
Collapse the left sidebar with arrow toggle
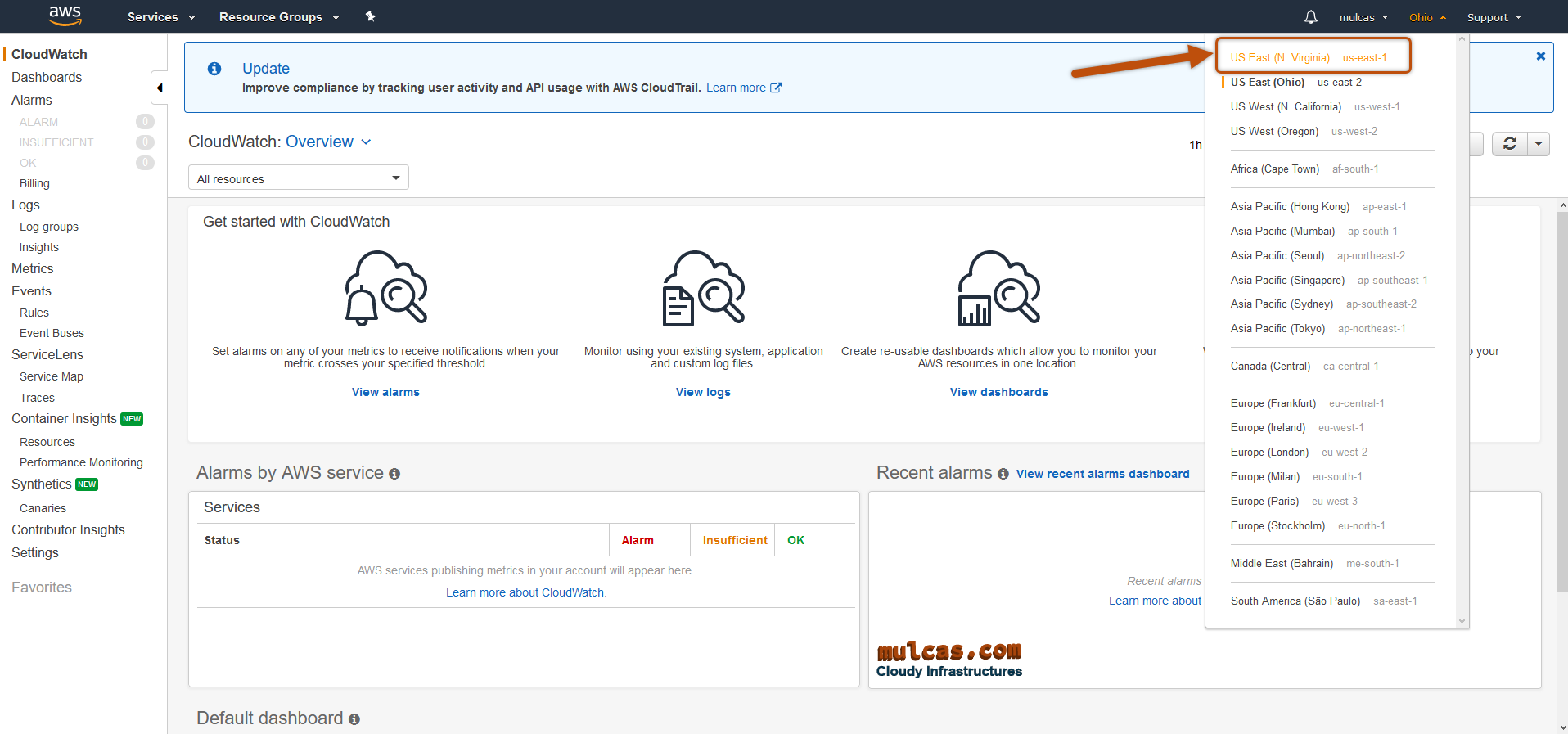point(160,88)
